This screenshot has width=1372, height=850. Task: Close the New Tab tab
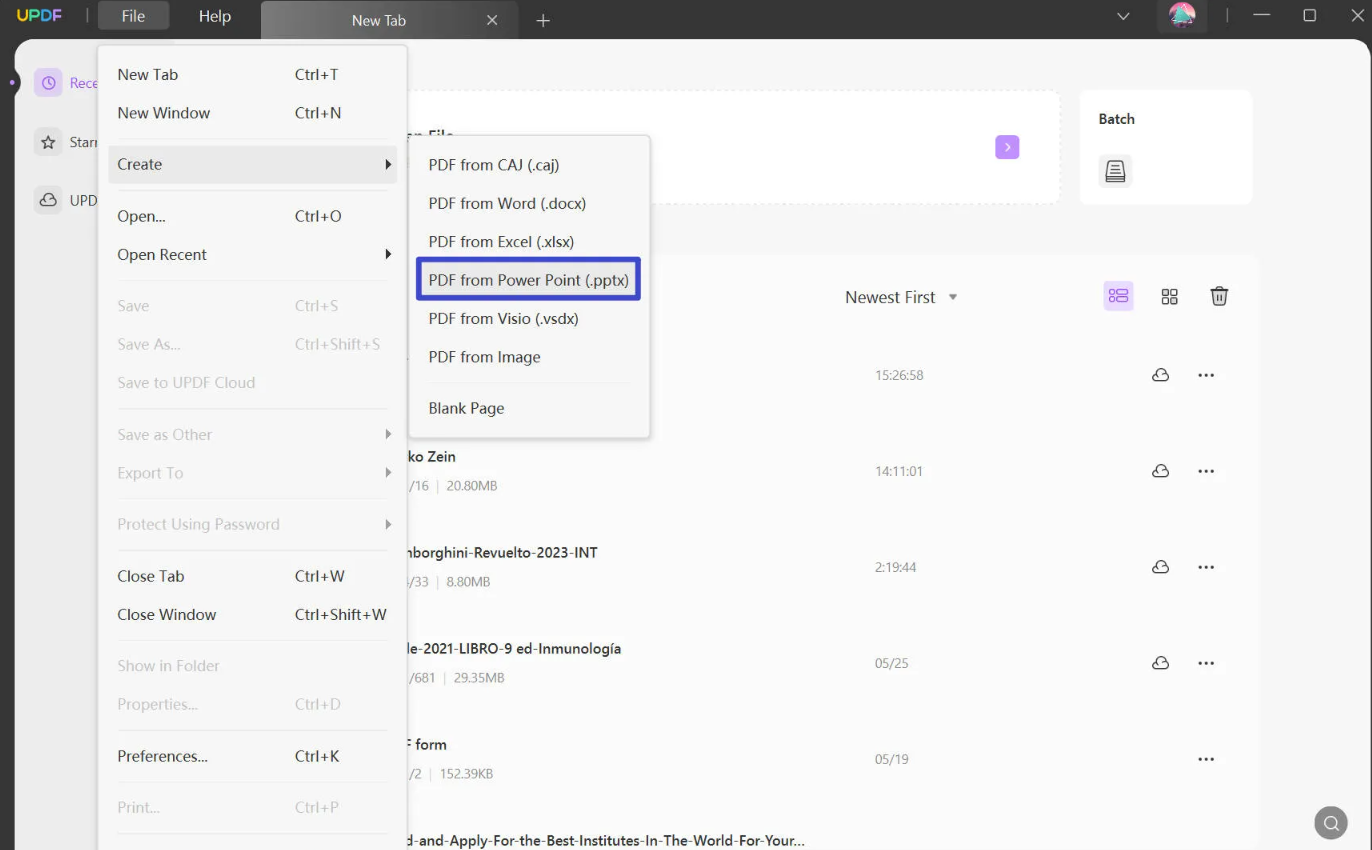491,20
